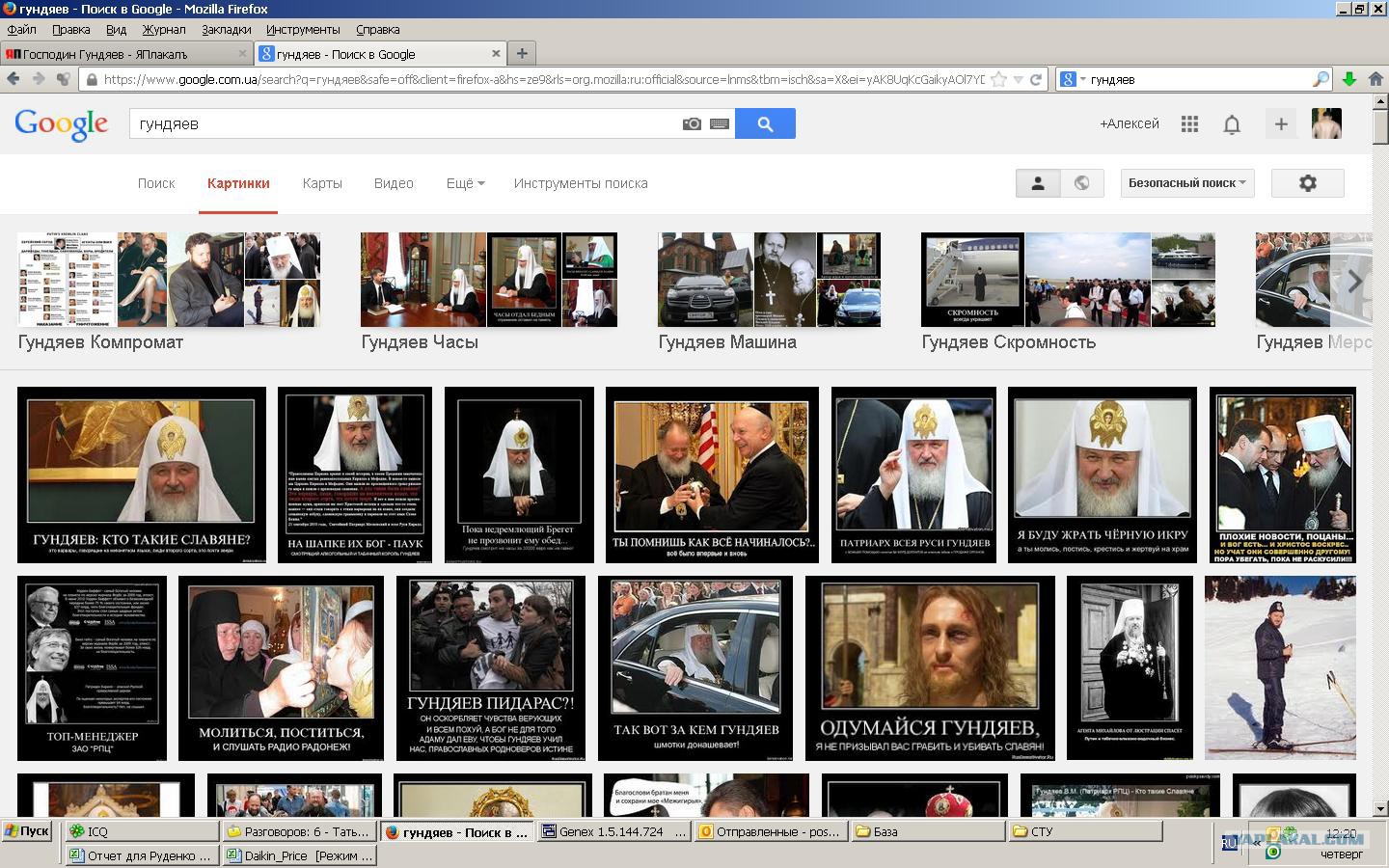The height and width of the screenshot is (868, 1389).
Task: Open the on-screen keyboard icon in search box
Action: [x=719, y=123]
